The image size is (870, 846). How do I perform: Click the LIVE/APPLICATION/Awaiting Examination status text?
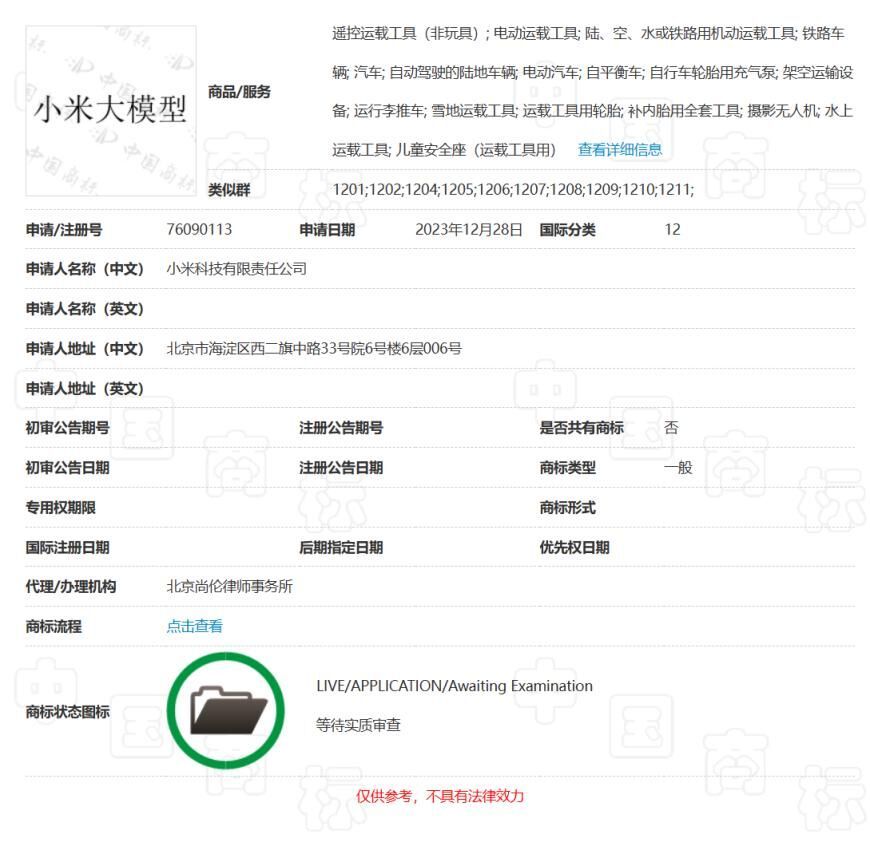coord(454,686)
